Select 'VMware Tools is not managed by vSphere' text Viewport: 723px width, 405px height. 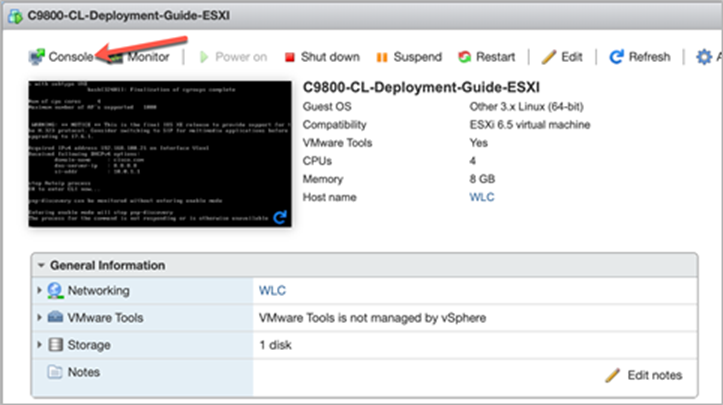[372, 318]
